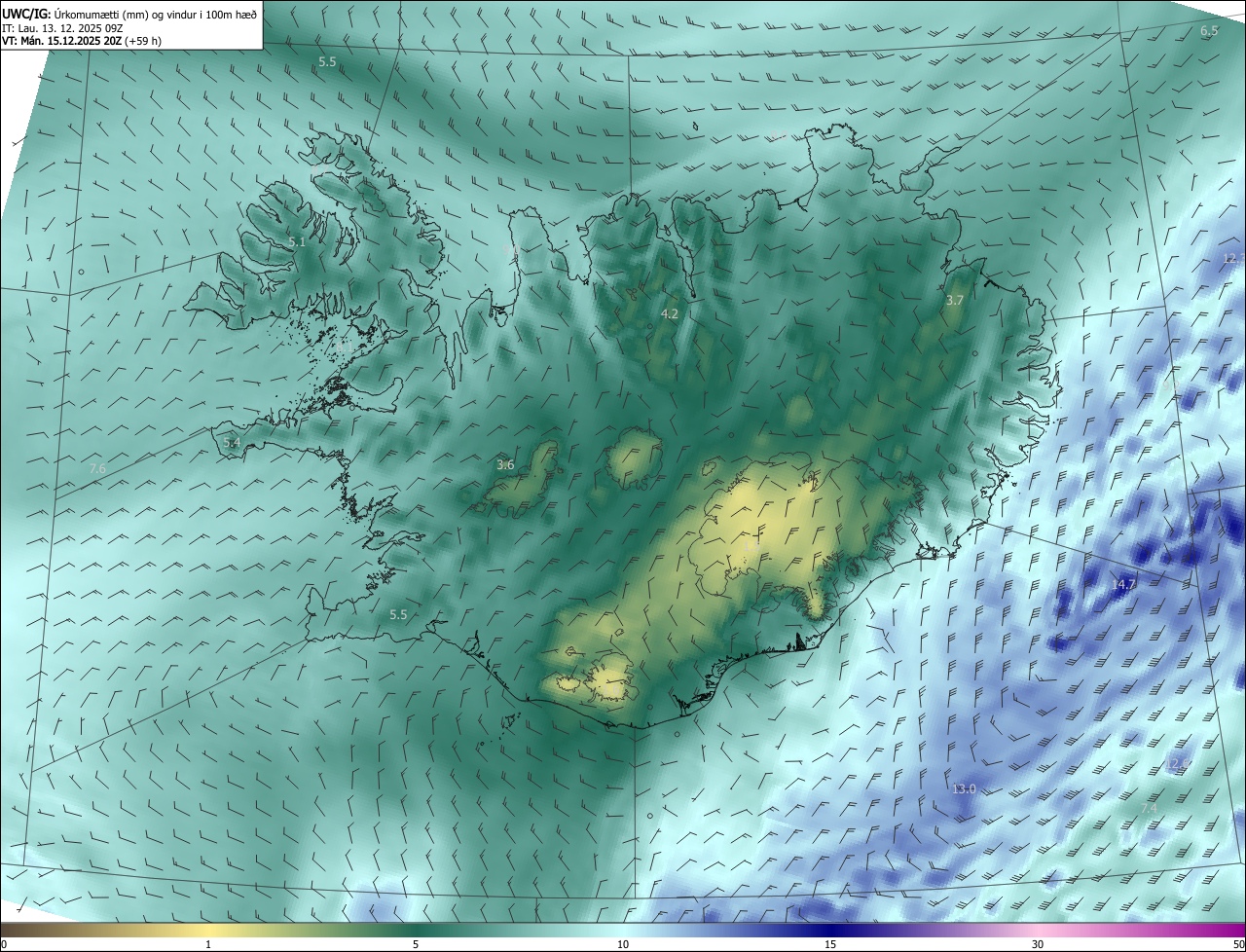This screenshot has height=952, width=1246.
Task: Click the 30 label on the color scale
Action: tap(1038, 945)
